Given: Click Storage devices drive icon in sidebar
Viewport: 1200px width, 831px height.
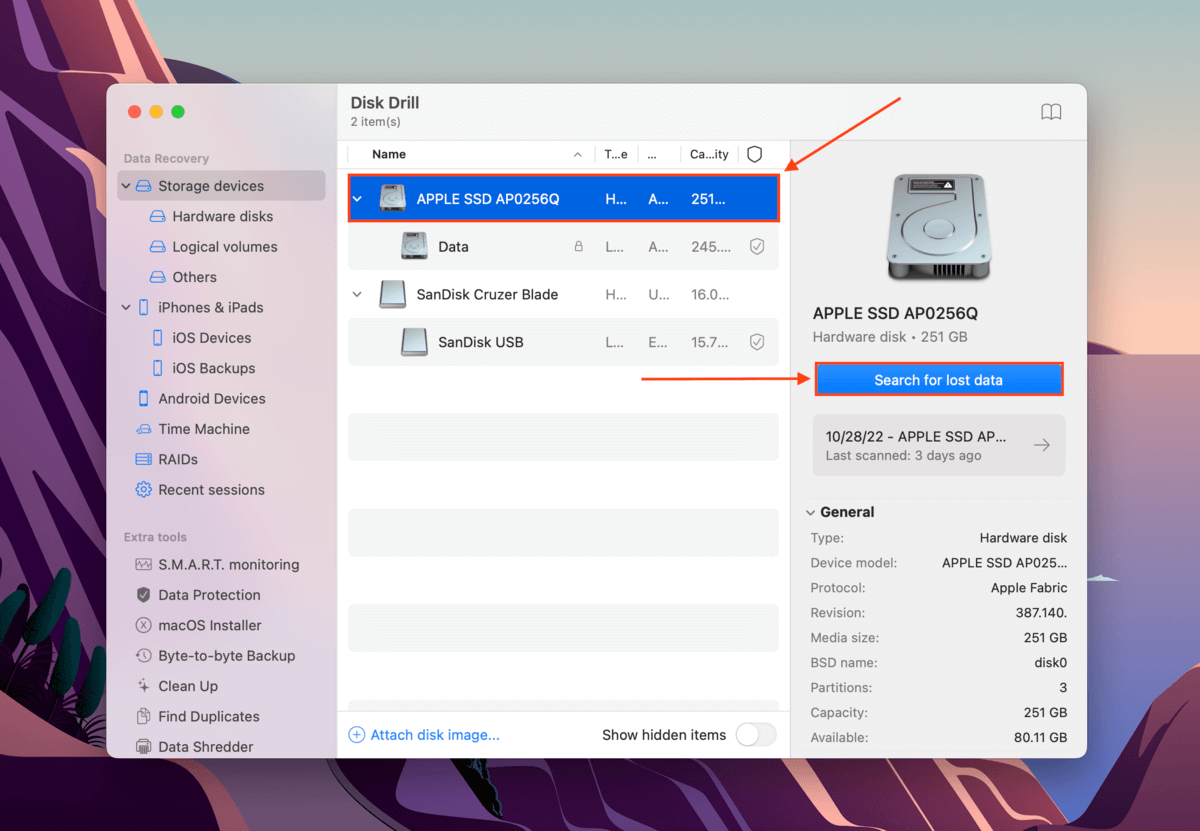Looking at the screenshot, I should (144, 186).
